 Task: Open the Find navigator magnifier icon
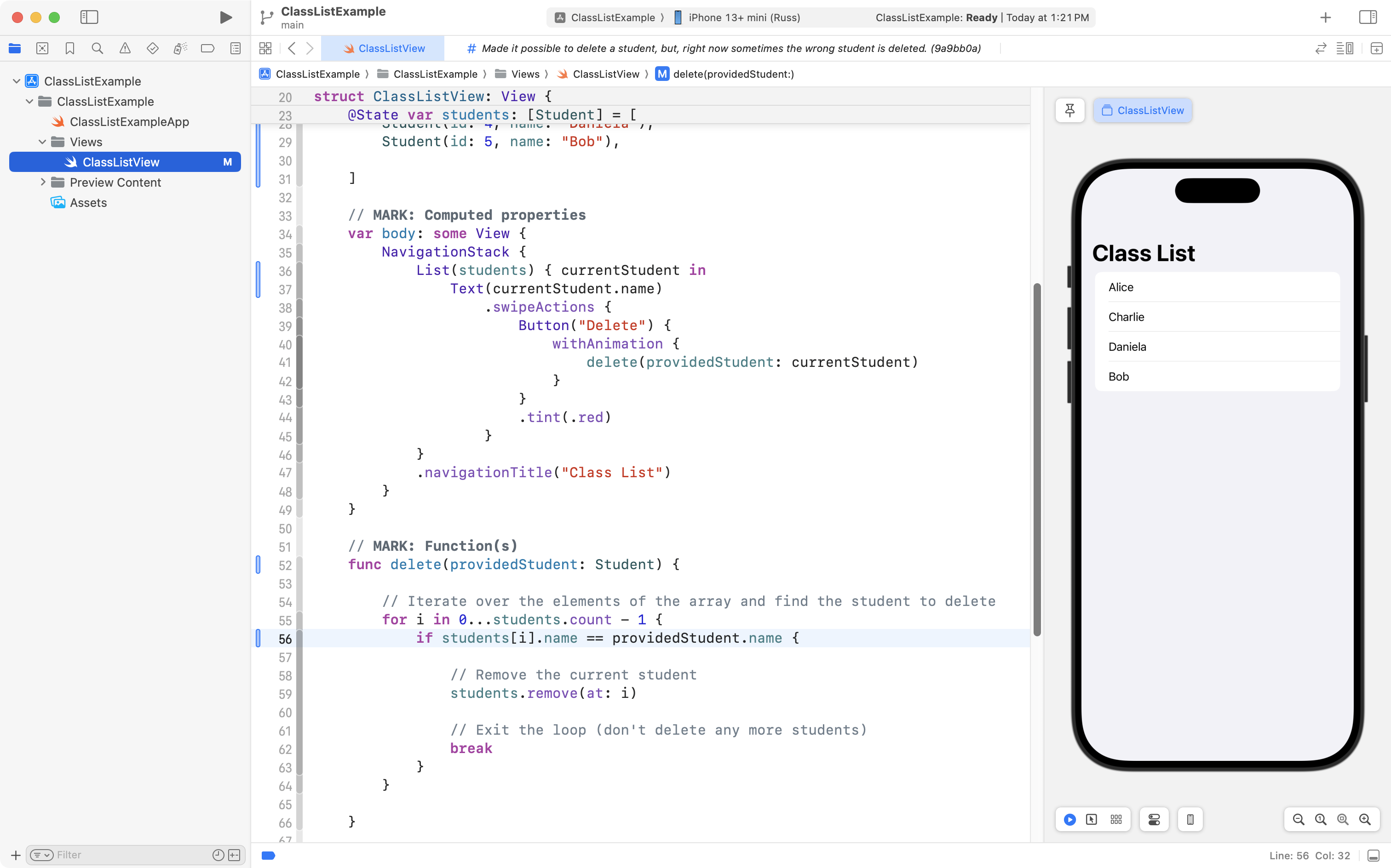click(97, 48)
